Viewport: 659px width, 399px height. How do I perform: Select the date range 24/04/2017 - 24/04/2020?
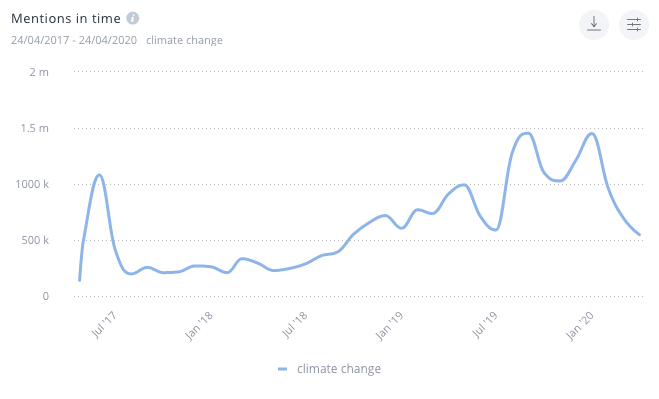pyautogui.click(x=74, y=40)
